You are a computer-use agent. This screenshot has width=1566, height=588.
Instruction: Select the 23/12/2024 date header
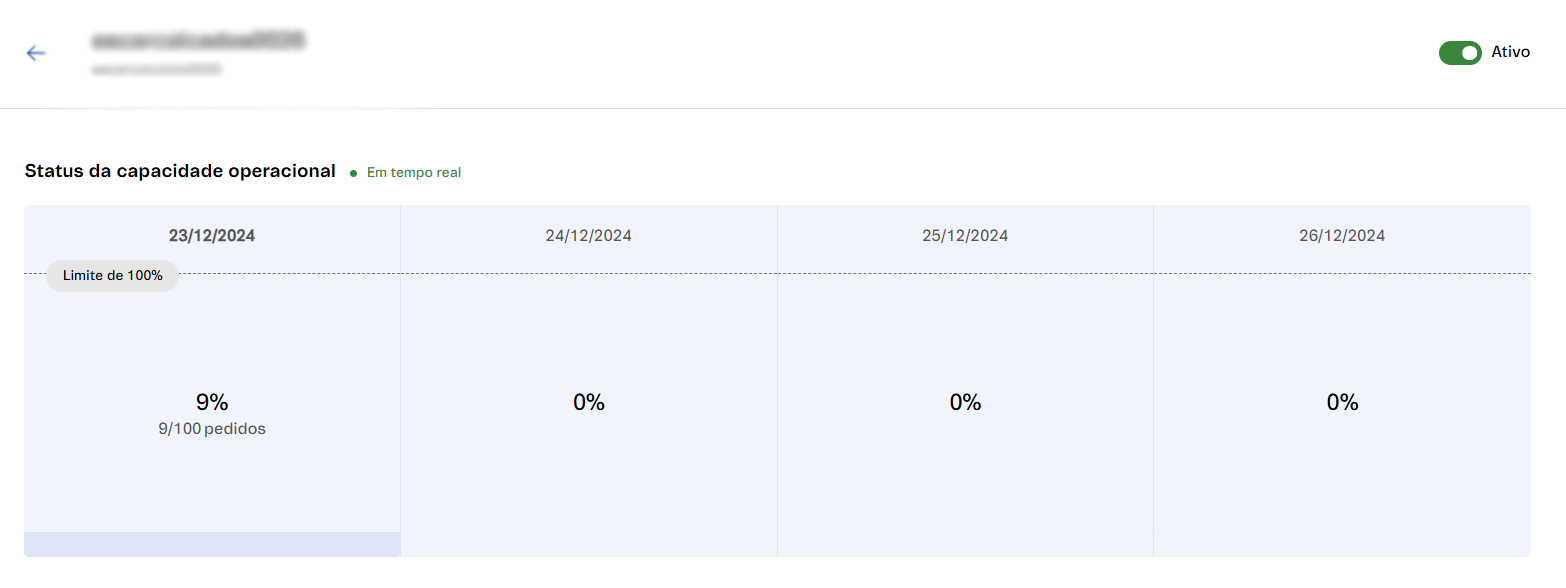pos(212,236)
